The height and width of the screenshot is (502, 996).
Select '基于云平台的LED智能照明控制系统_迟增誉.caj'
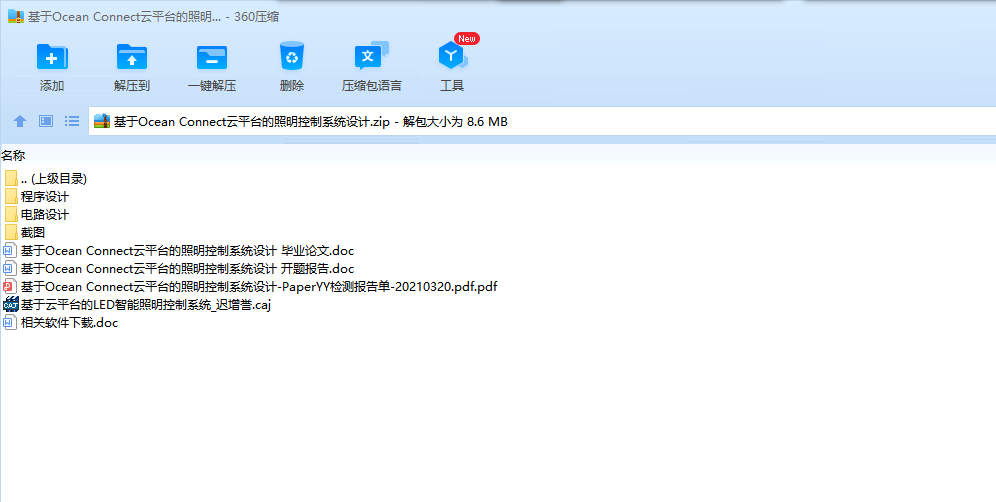[146, 304]
